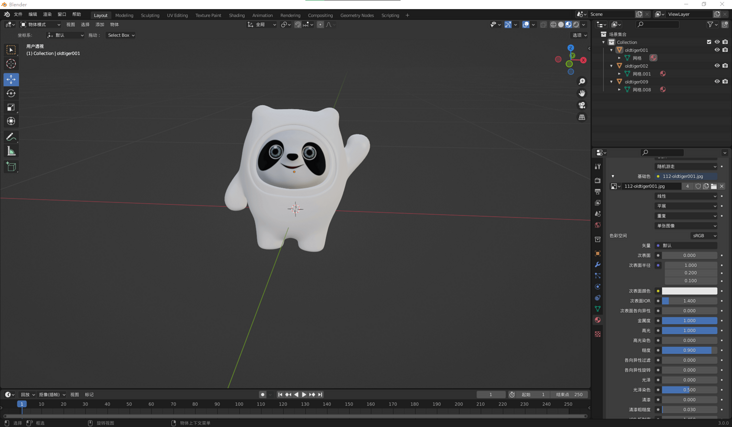Open the Shading workspace tab
732x427 pixels.
(236, 15)
